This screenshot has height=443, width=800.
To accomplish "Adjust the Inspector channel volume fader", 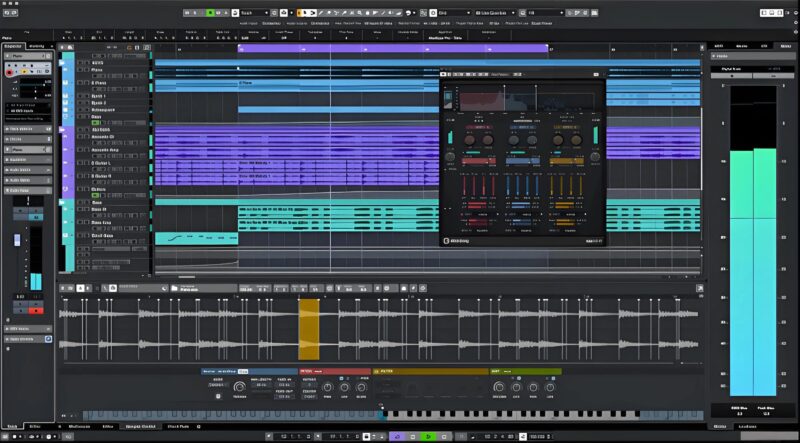I will click(x=17, y=240).
